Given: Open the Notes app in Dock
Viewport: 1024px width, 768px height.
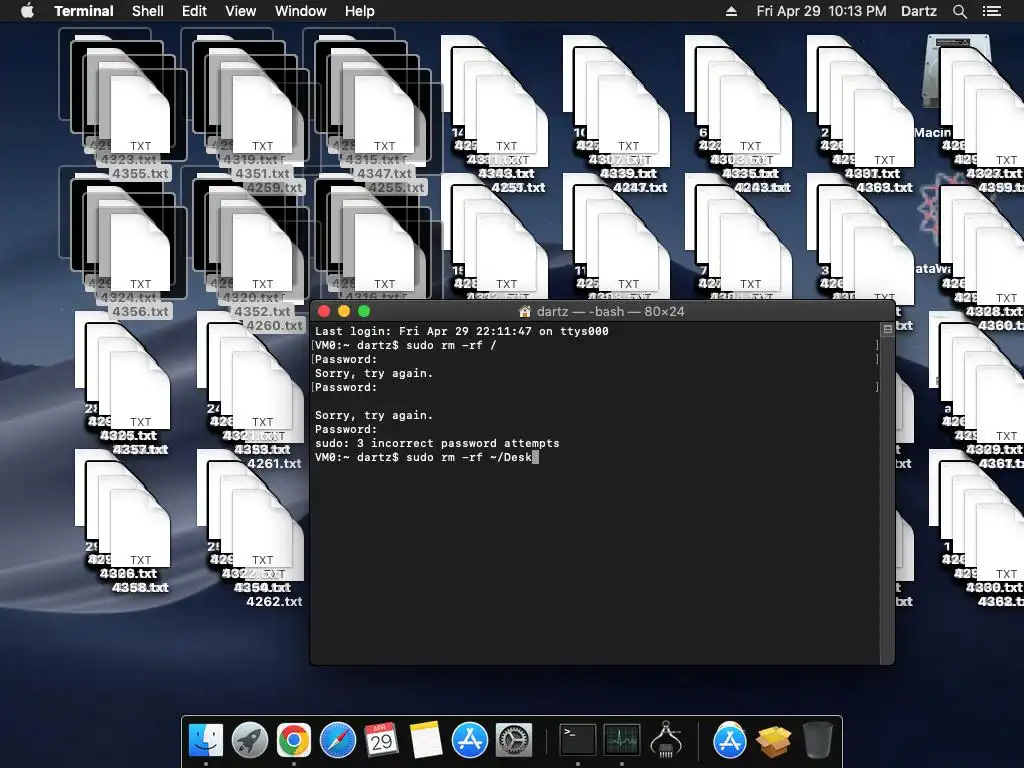Looking at the screenshot, I should (x=426, y=741).
